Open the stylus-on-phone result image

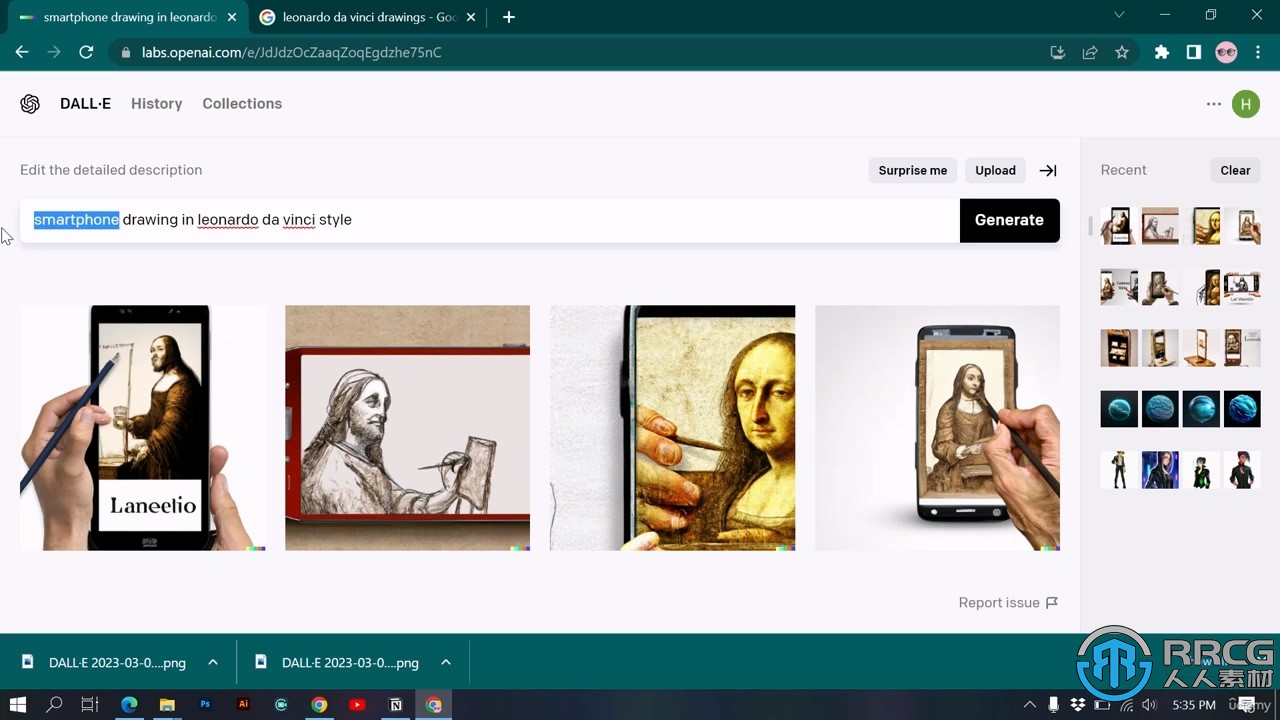pyautogui.click(x=937, y=428)
